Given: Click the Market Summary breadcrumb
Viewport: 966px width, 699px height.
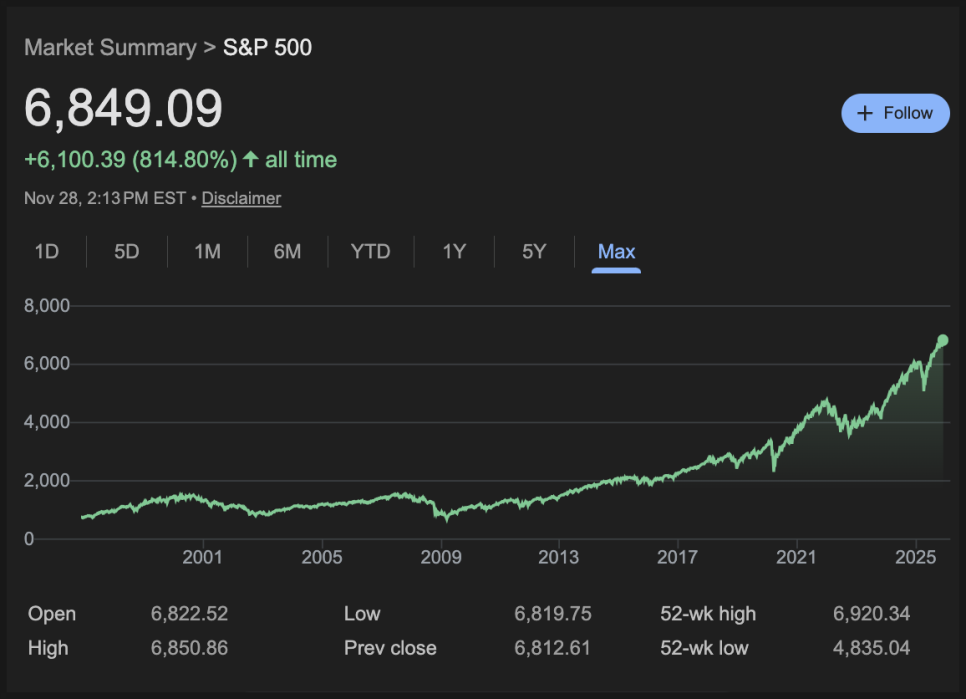Looking at the screenshot, I should pos(110,47).
